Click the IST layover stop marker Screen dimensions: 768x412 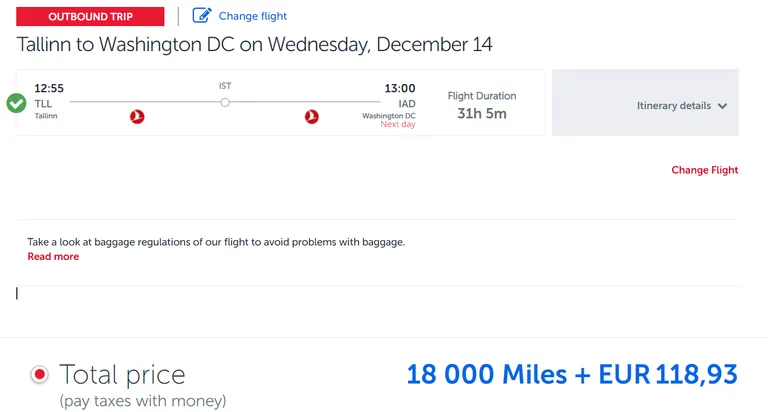tap(225, 102)
